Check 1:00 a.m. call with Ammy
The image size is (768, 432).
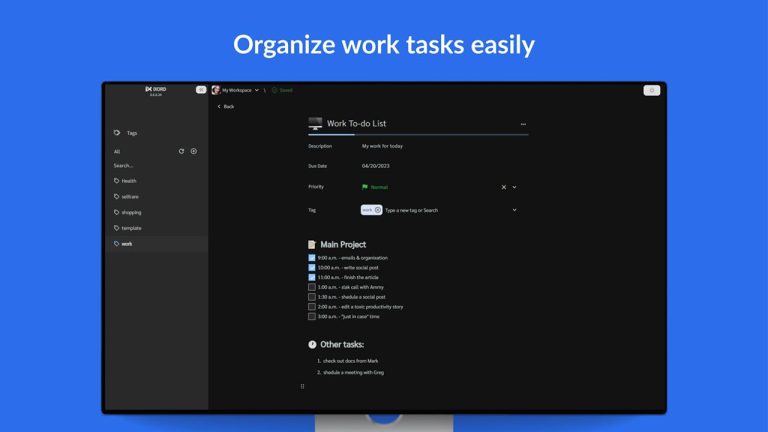pos(312,287)
